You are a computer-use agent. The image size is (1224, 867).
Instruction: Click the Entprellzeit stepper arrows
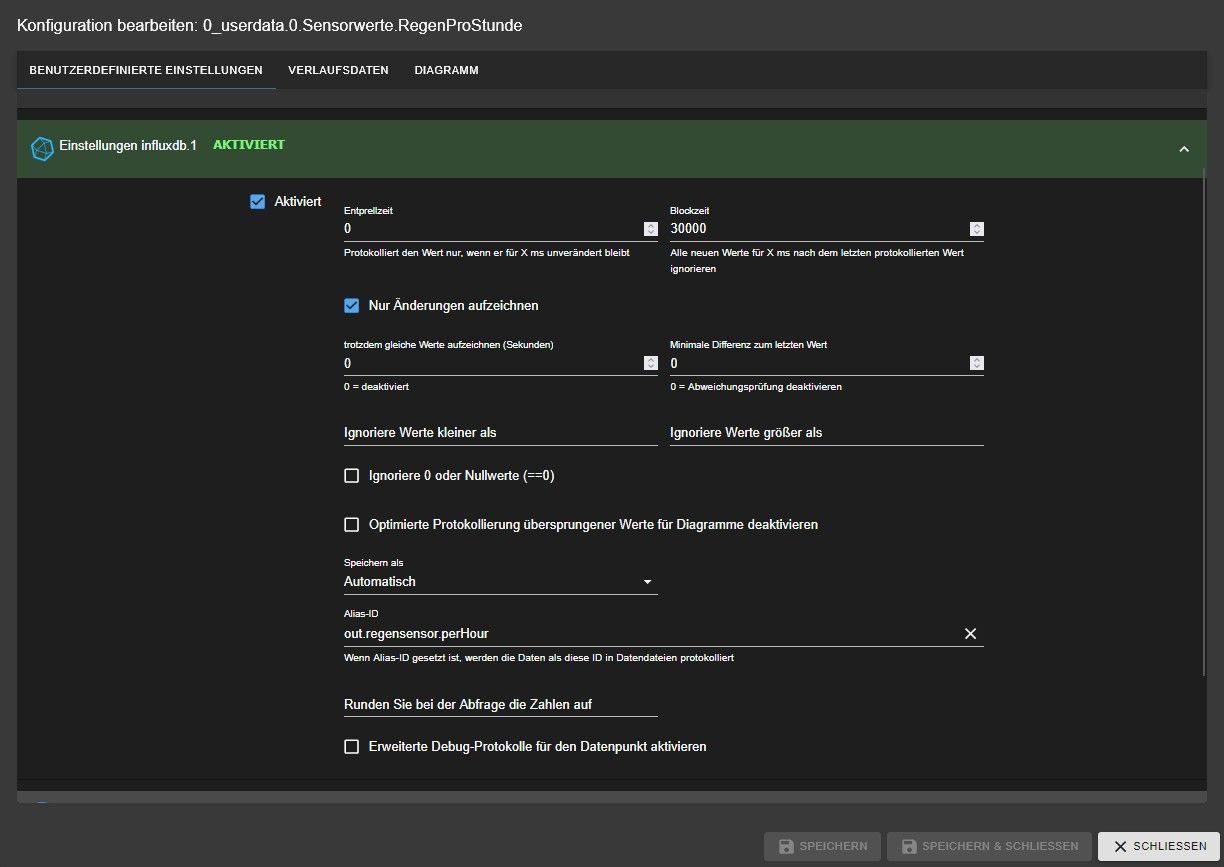pos(650,229)
